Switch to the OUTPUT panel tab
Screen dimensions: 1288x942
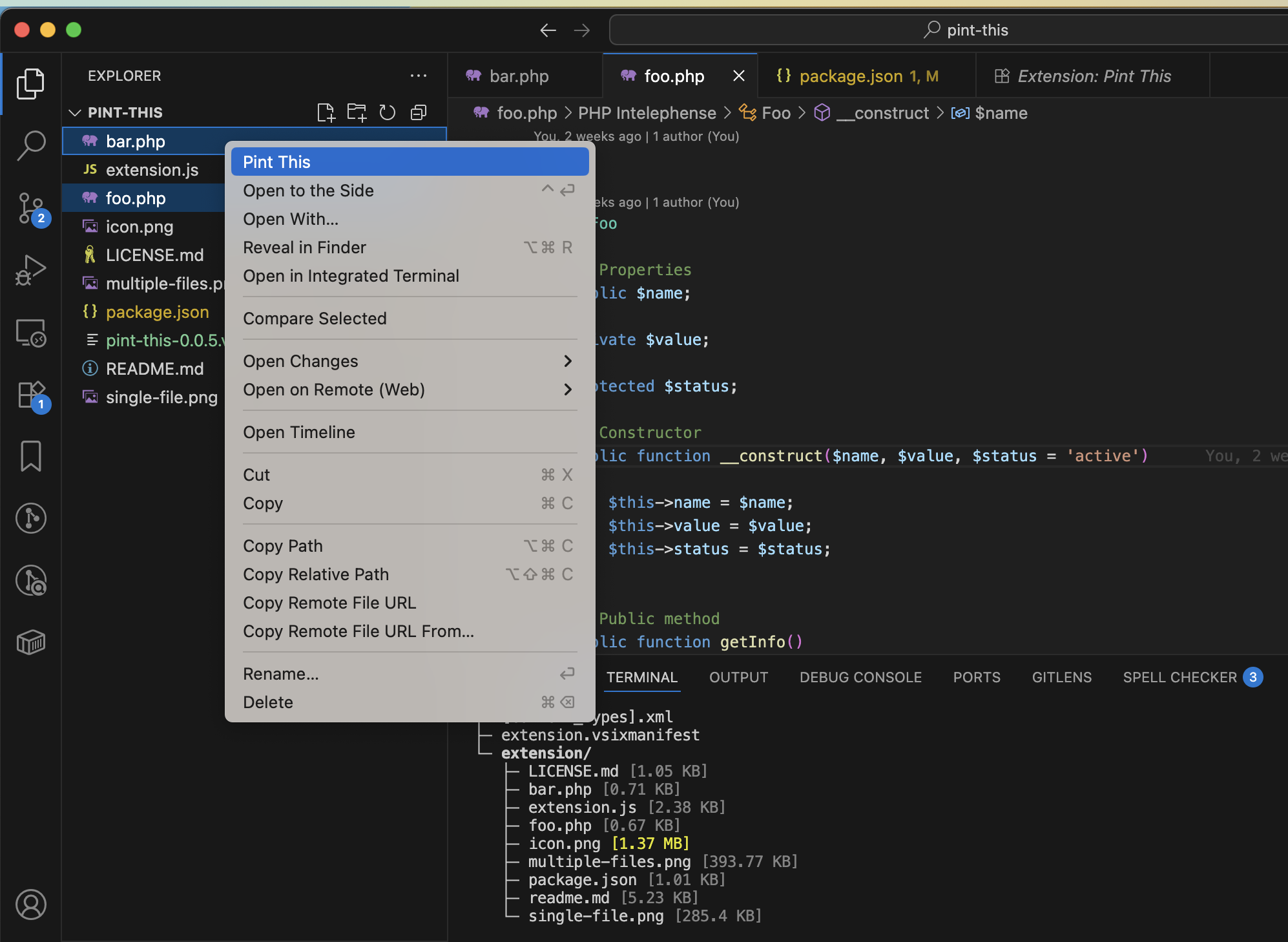pos(738,677)
